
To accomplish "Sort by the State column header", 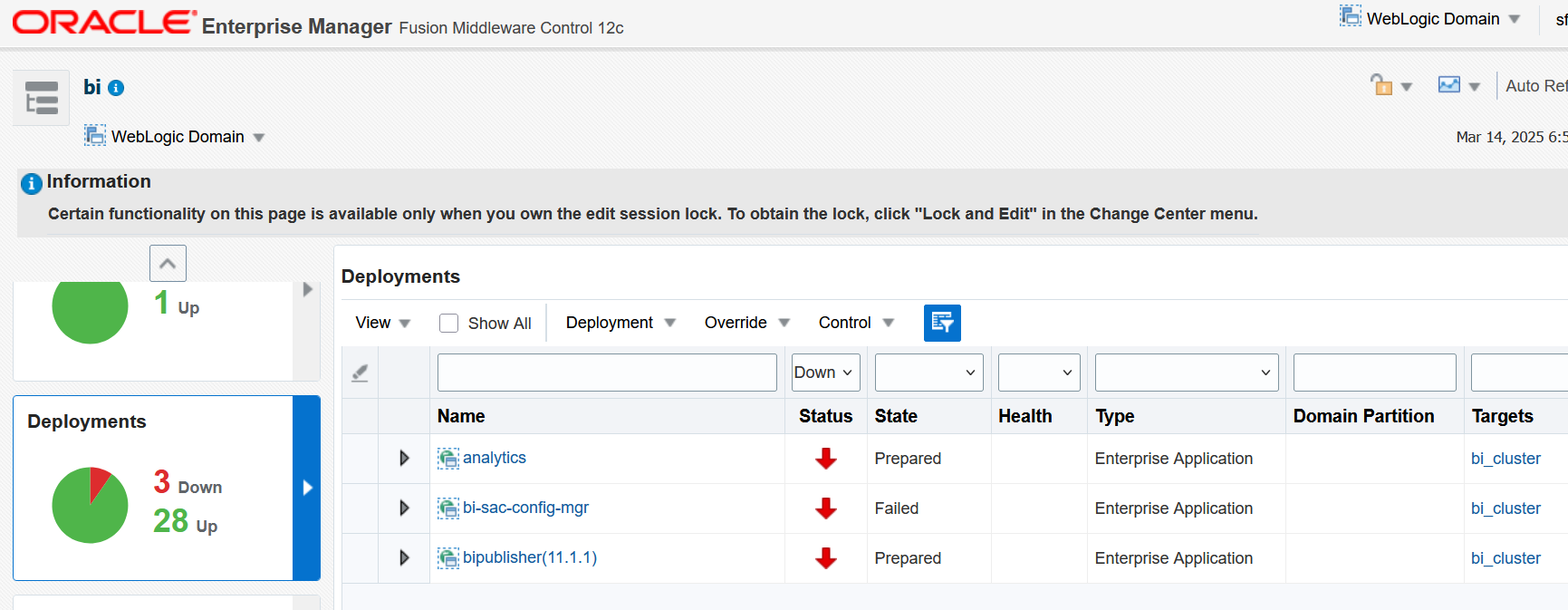I will click(x=896, y=416).
